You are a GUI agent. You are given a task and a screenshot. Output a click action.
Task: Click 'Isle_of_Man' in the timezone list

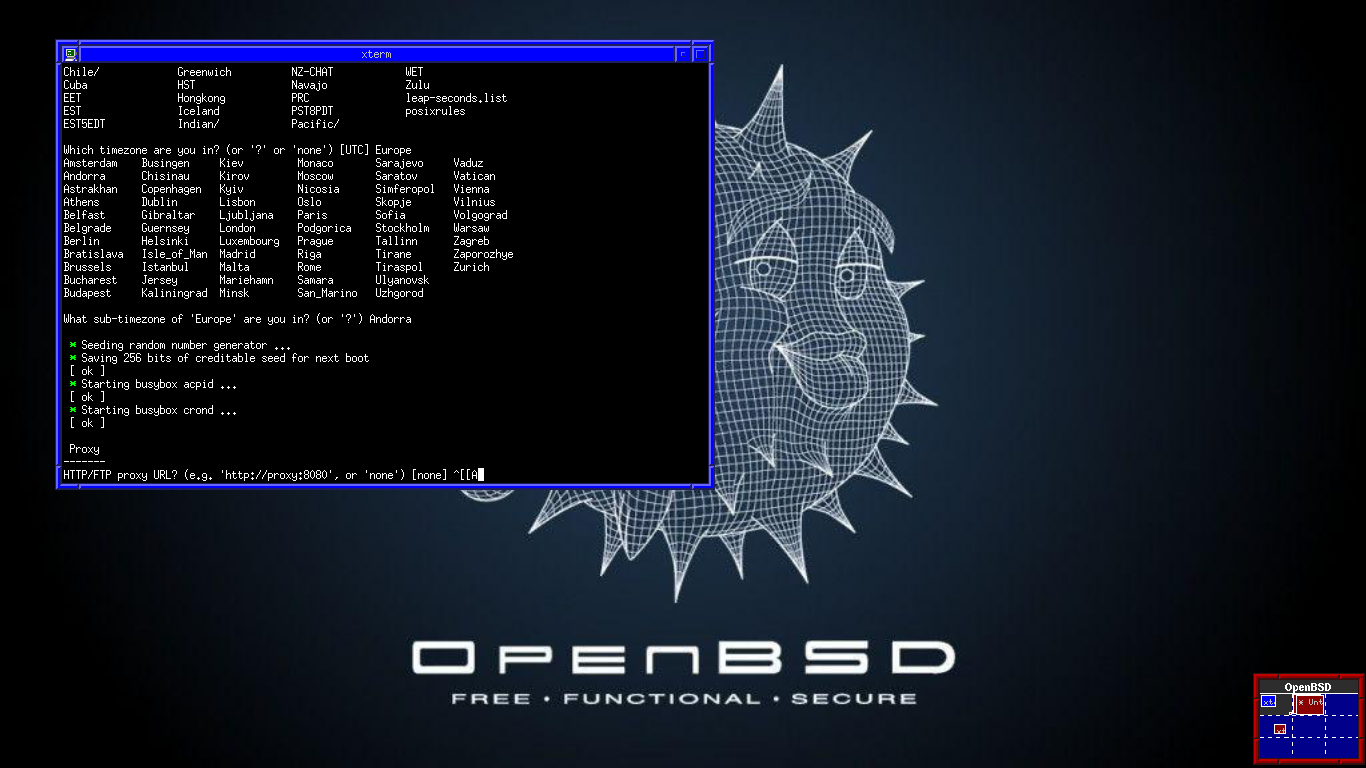[174, 254]
